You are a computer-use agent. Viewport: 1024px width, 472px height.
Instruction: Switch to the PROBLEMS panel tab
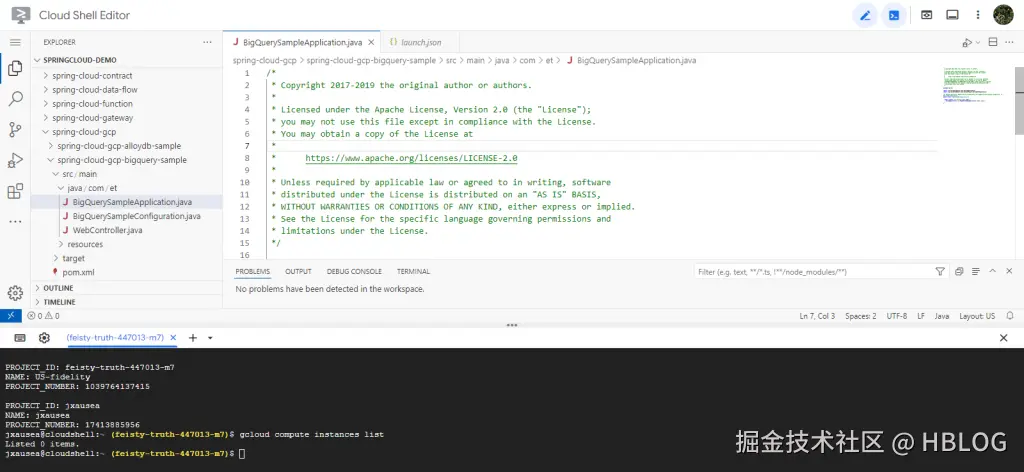click(x=253, y=272)
